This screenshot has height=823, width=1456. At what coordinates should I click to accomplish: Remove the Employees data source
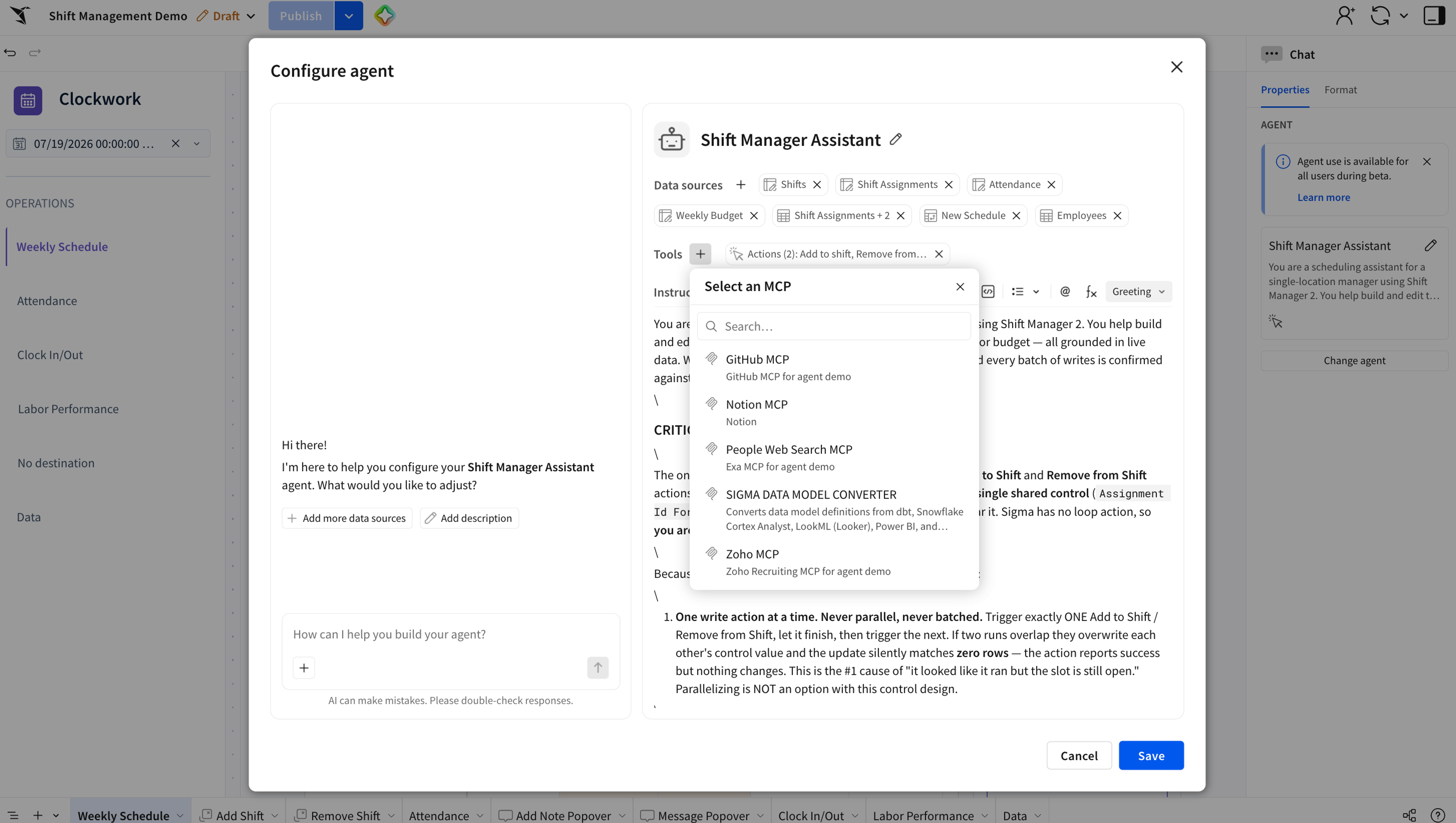(x=1117, y=216)
